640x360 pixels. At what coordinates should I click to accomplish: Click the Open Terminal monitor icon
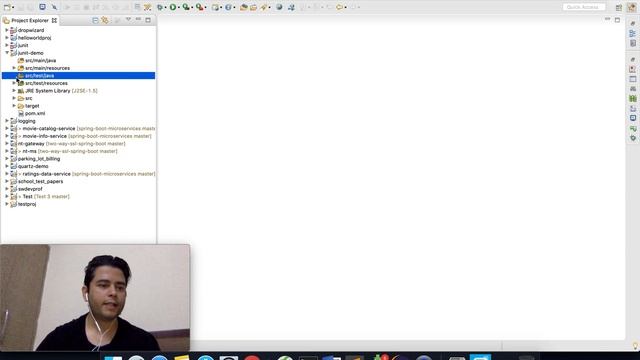tap(42, 7)
